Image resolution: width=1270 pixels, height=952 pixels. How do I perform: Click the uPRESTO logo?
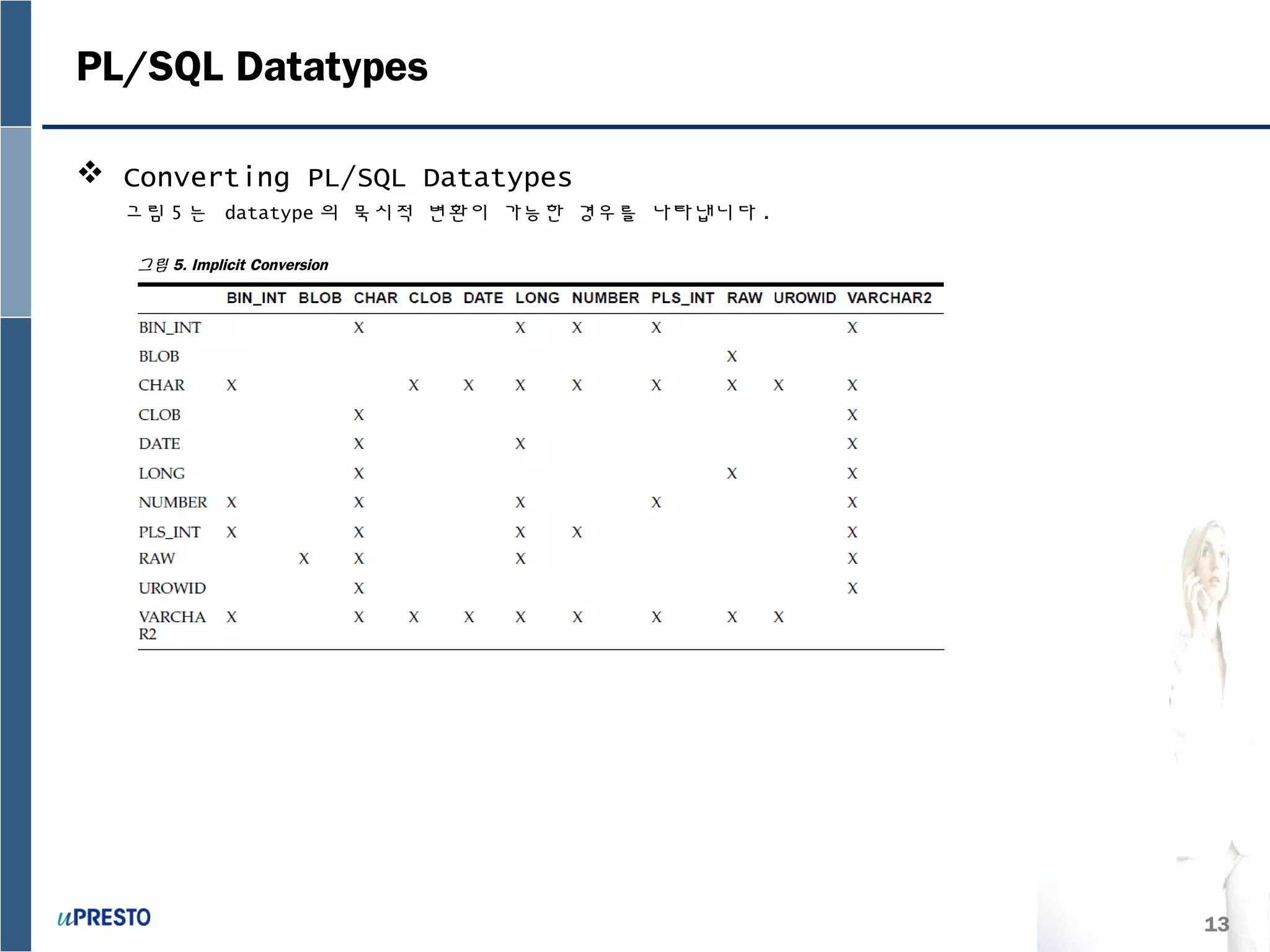tap(104, 917)
